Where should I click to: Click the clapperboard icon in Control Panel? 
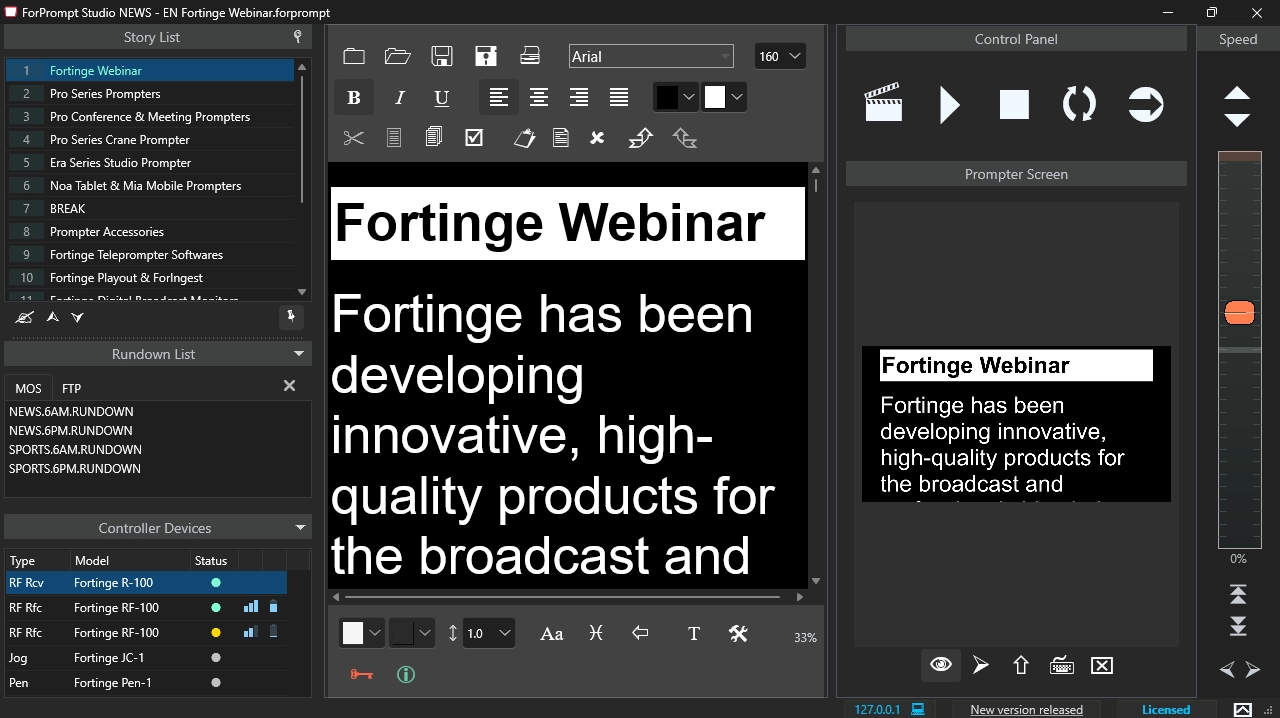tap(883, 104)
